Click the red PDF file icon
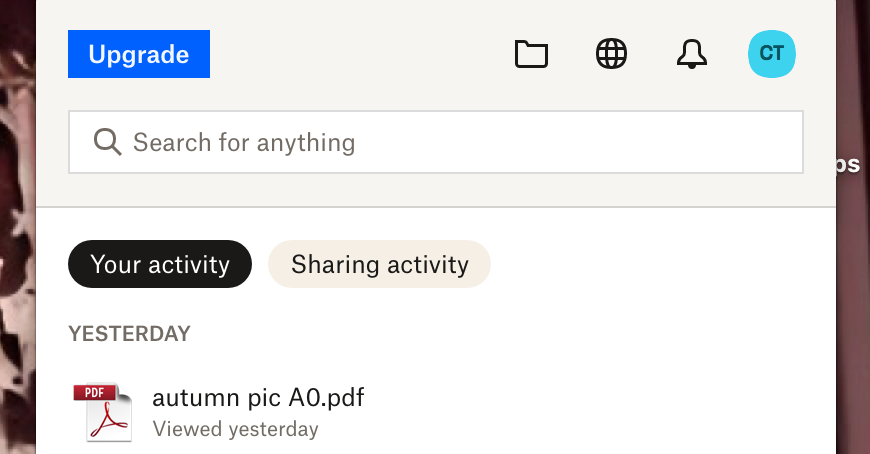This screenshot has width=870, height=454. 102,411
